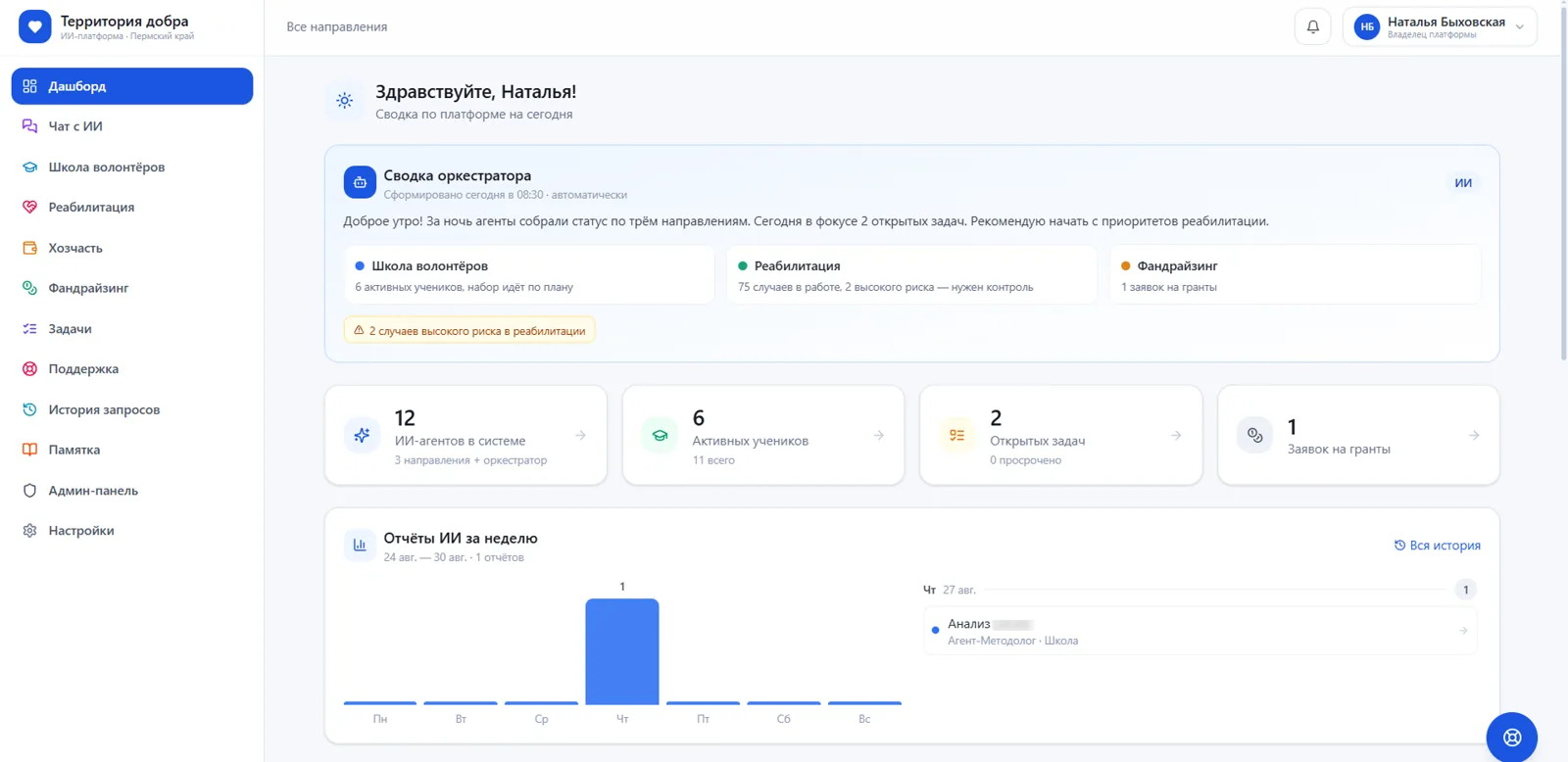Screen dimensions: 1568x762
Task: Open the Анализ report entry
Action: pyautogui.click(x=1200, y=632)
